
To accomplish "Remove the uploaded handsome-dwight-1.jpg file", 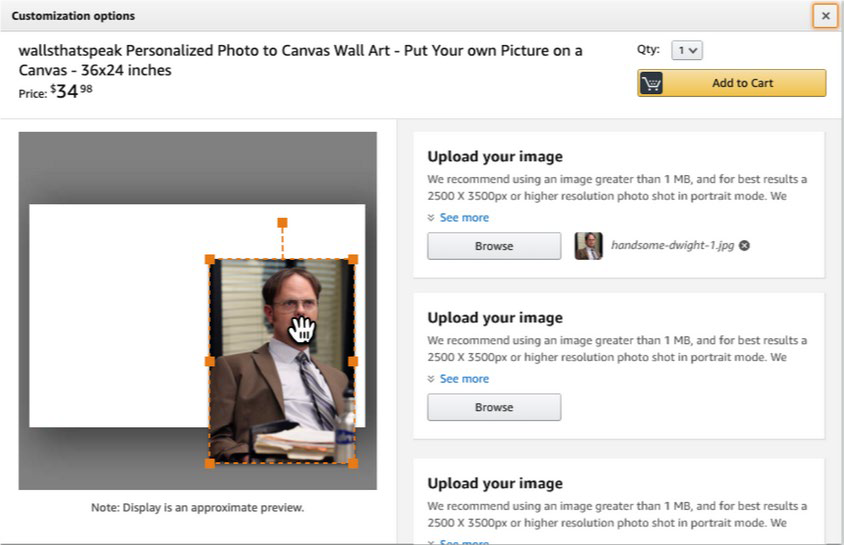I will click(x=744, y=246).
